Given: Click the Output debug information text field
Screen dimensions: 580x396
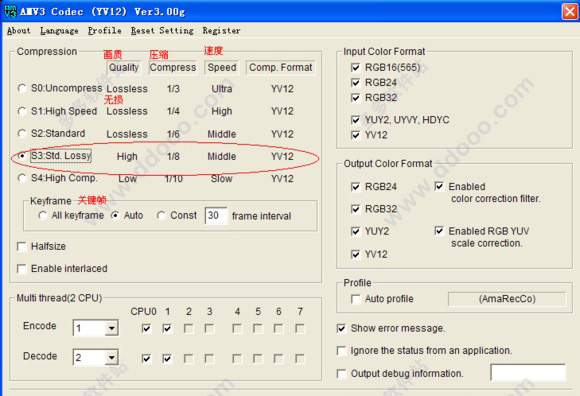Looking at the screenshot, I should (528, 372).
